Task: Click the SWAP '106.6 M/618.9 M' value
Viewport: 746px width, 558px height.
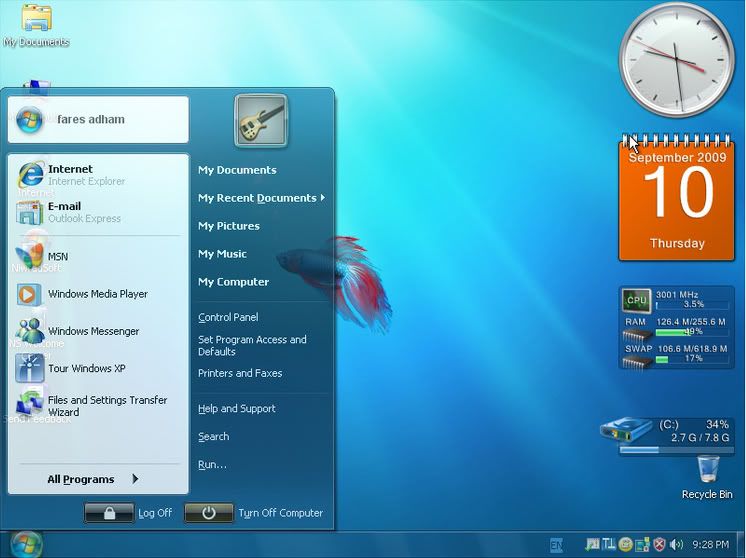Action: [693, 349]
